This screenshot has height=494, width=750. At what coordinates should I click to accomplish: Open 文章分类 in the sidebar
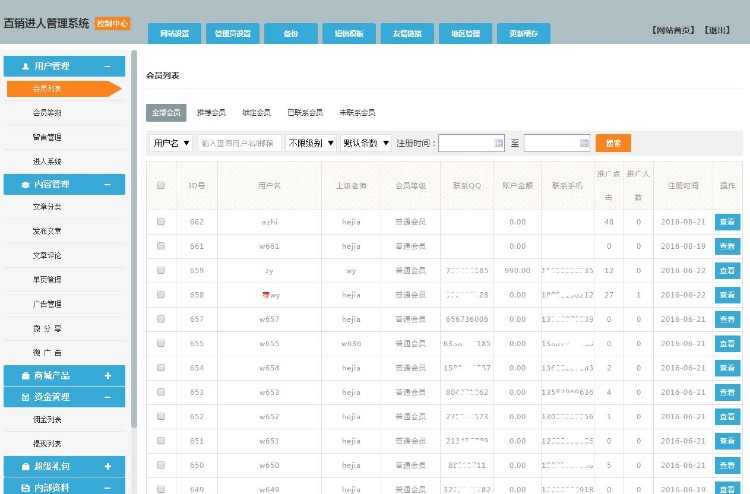pos(47,207)
